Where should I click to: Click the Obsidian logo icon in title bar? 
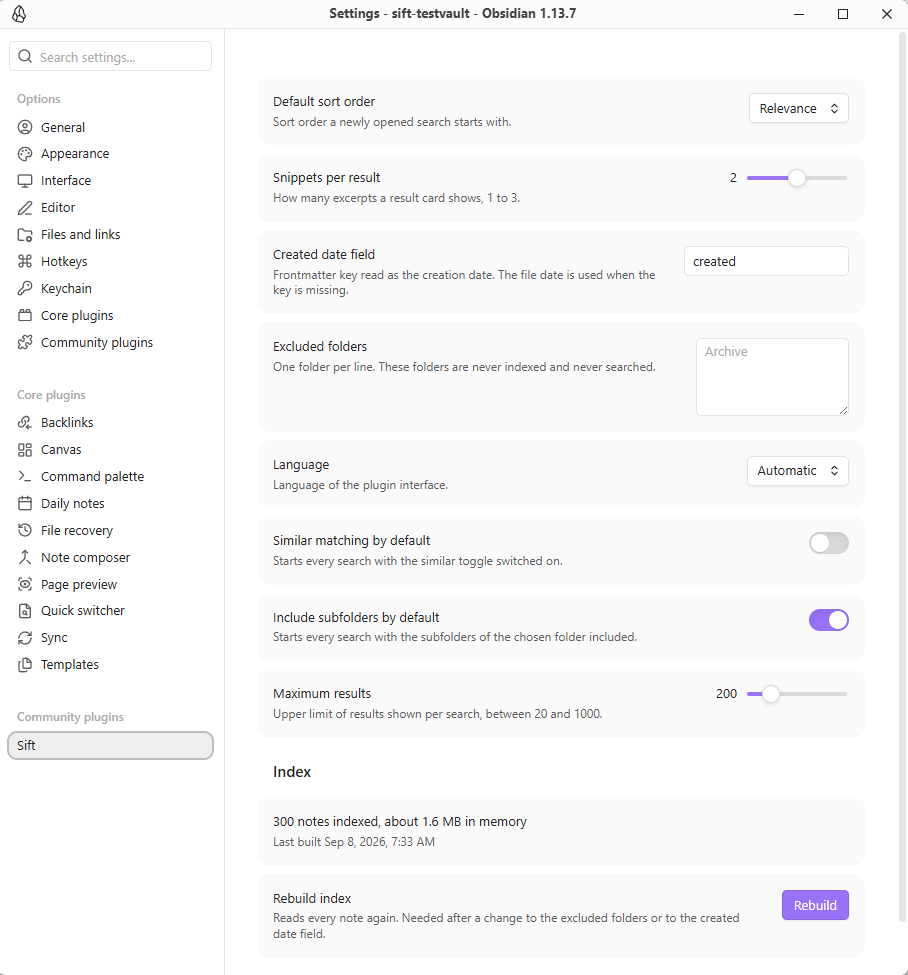click(x=19, y=14)
